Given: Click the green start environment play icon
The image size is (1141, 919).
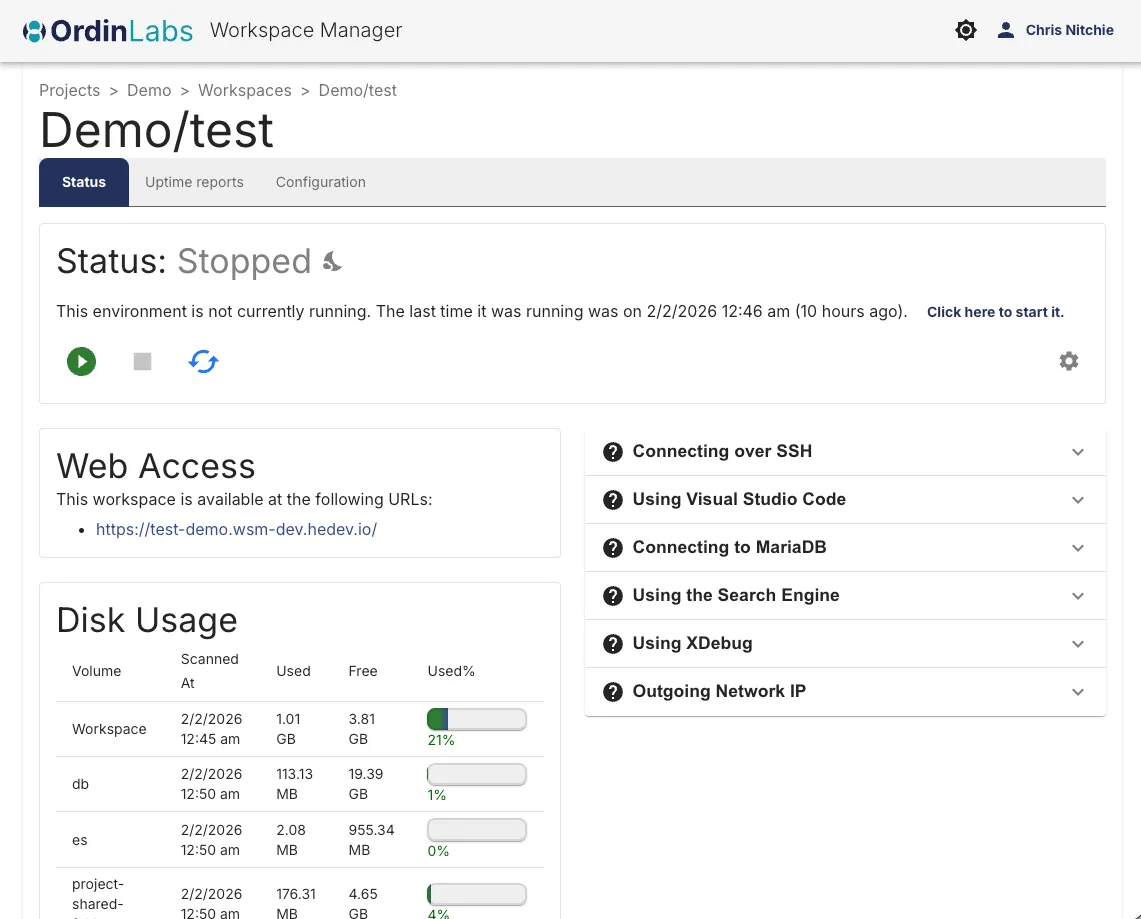Looking at the screenshot, I should (x=81, y=361).
